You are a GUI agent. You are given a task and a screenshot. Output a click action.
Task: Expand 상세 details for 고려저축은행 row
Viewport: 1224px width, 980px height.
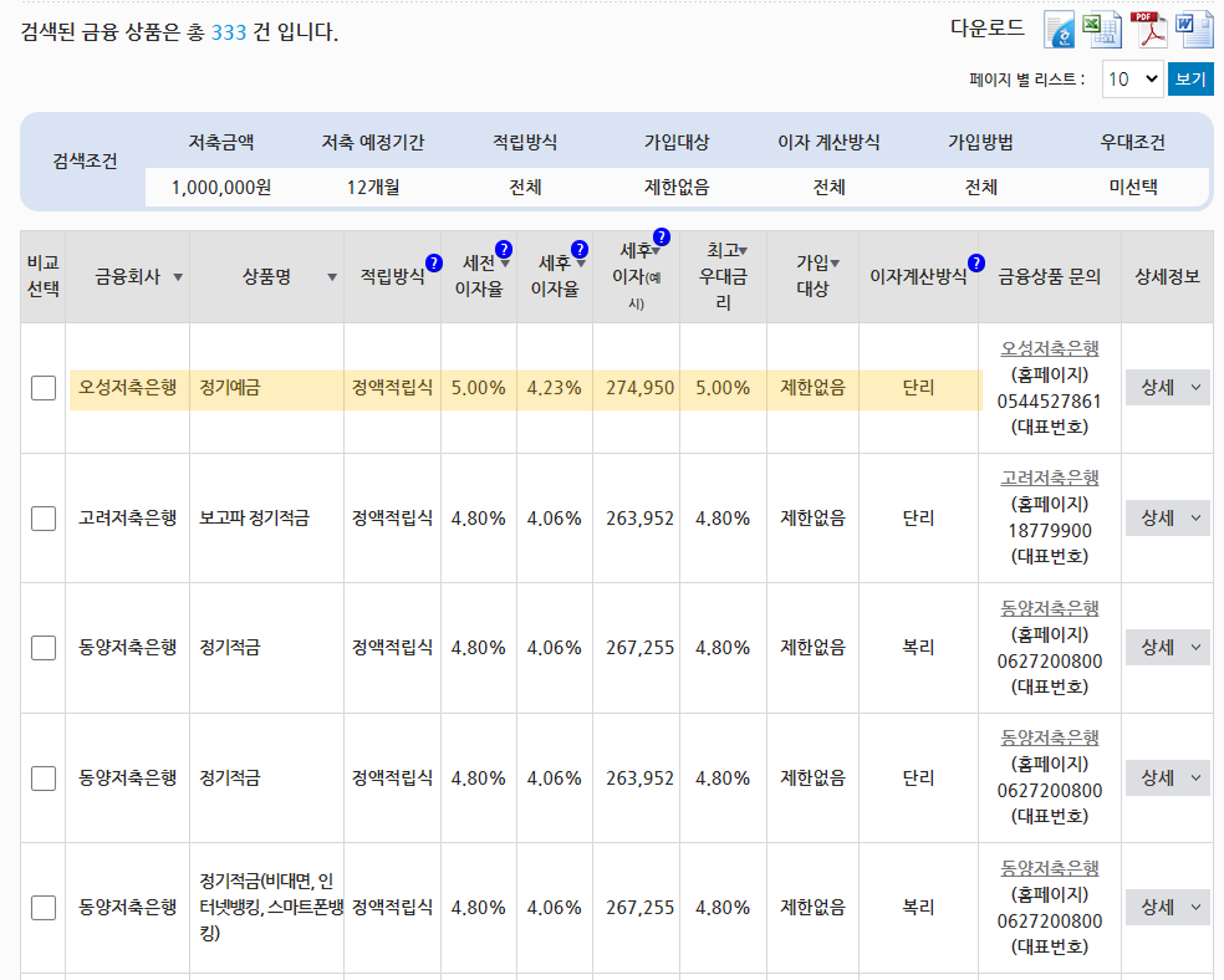click(x=1167, y=518)
